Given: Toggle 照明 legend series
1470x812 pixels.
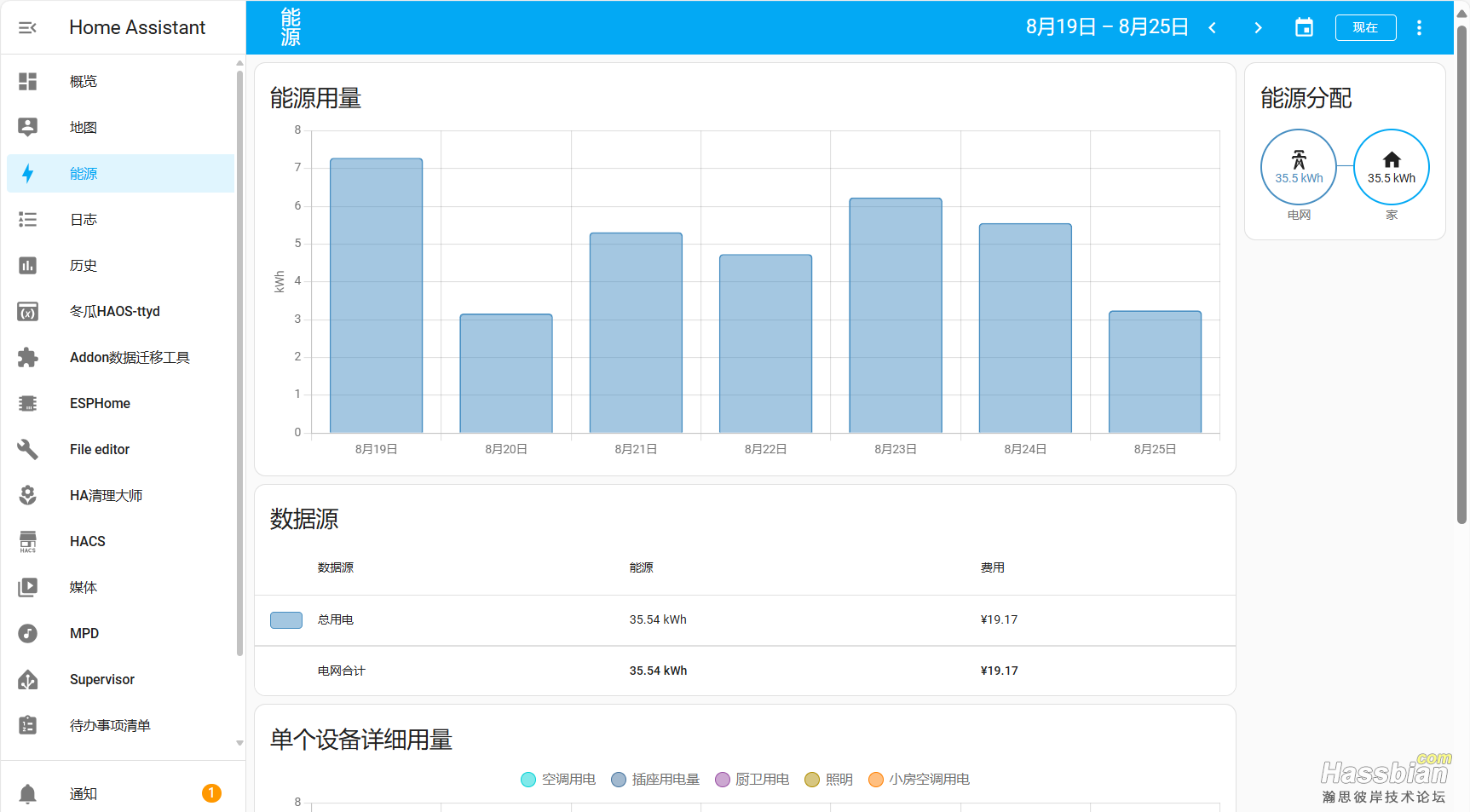Looking at the screenshot, I should coord(829,779).
